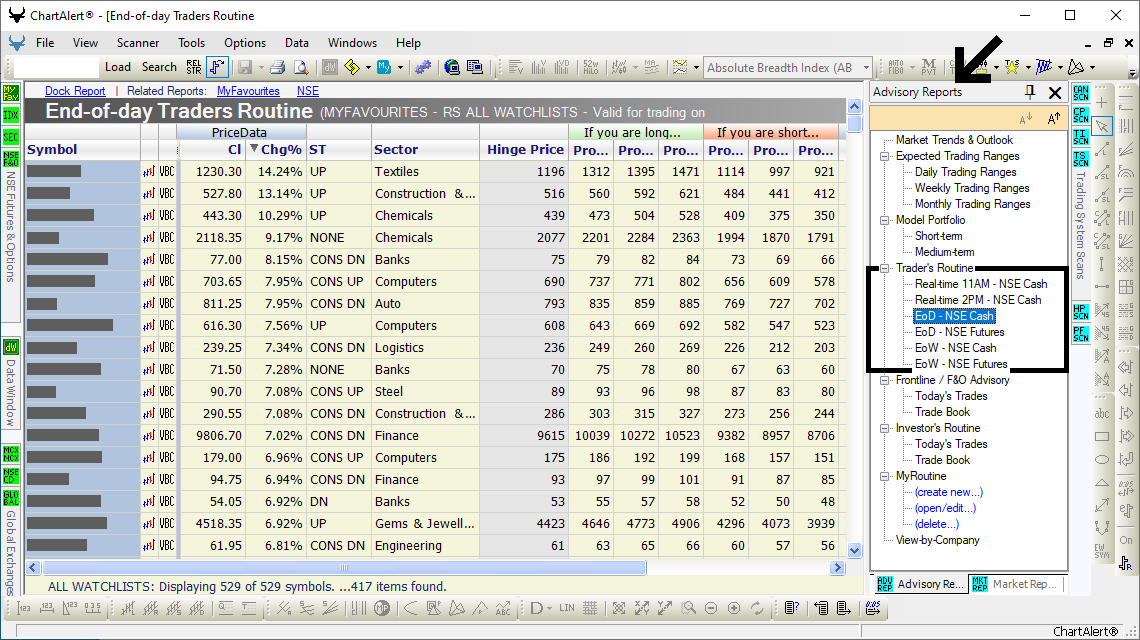Open Market Trends & Outlook report
Screen dimensions: 1140x640
click(954, 140)
